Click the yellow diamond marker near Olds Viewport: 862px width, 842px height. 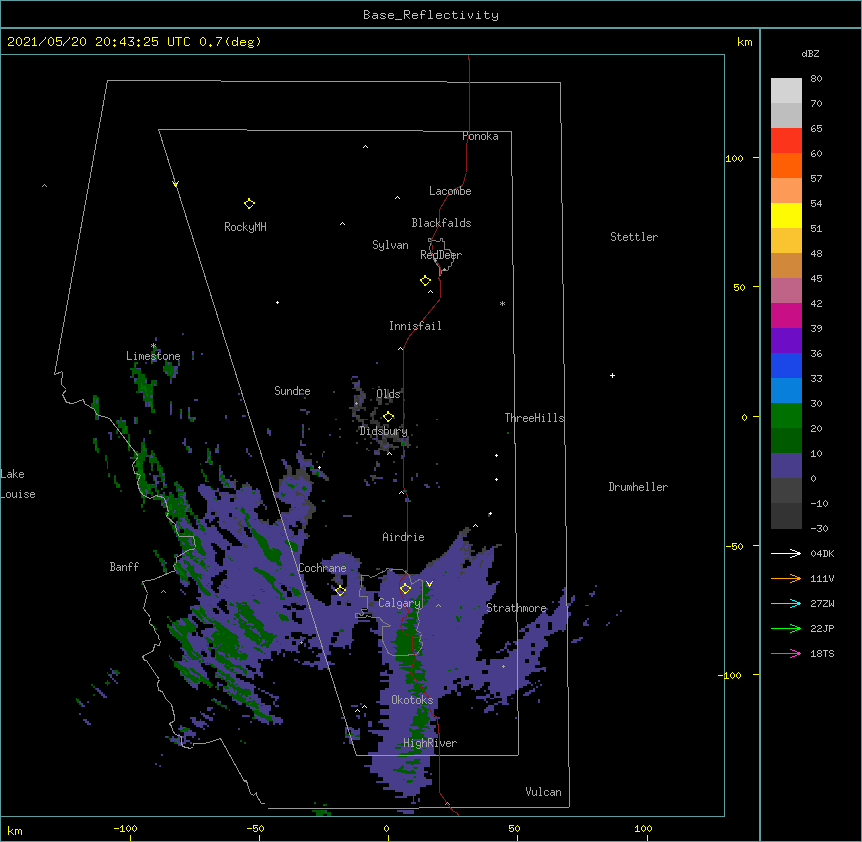[388, 417]
